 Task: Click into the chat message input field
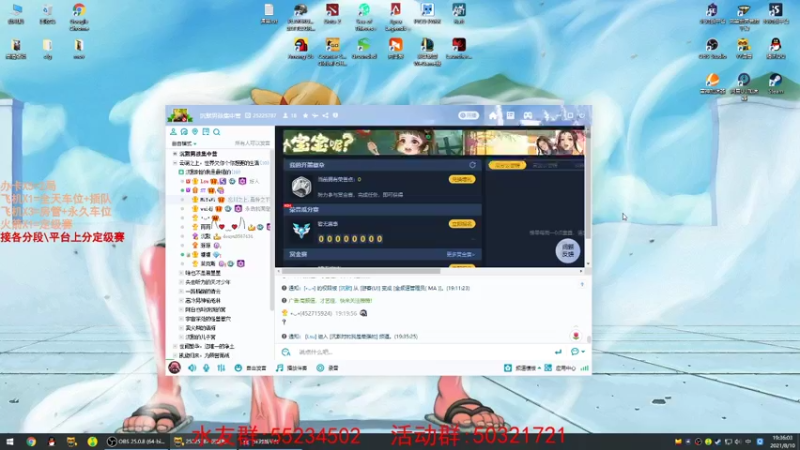click(x=421, y=352)
